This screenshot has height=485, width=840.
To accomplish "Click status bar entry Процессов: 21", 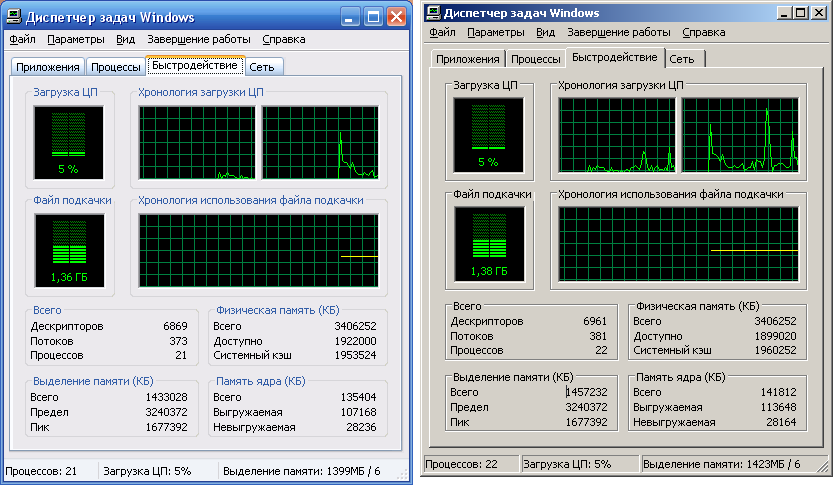I will coord(41,472).
